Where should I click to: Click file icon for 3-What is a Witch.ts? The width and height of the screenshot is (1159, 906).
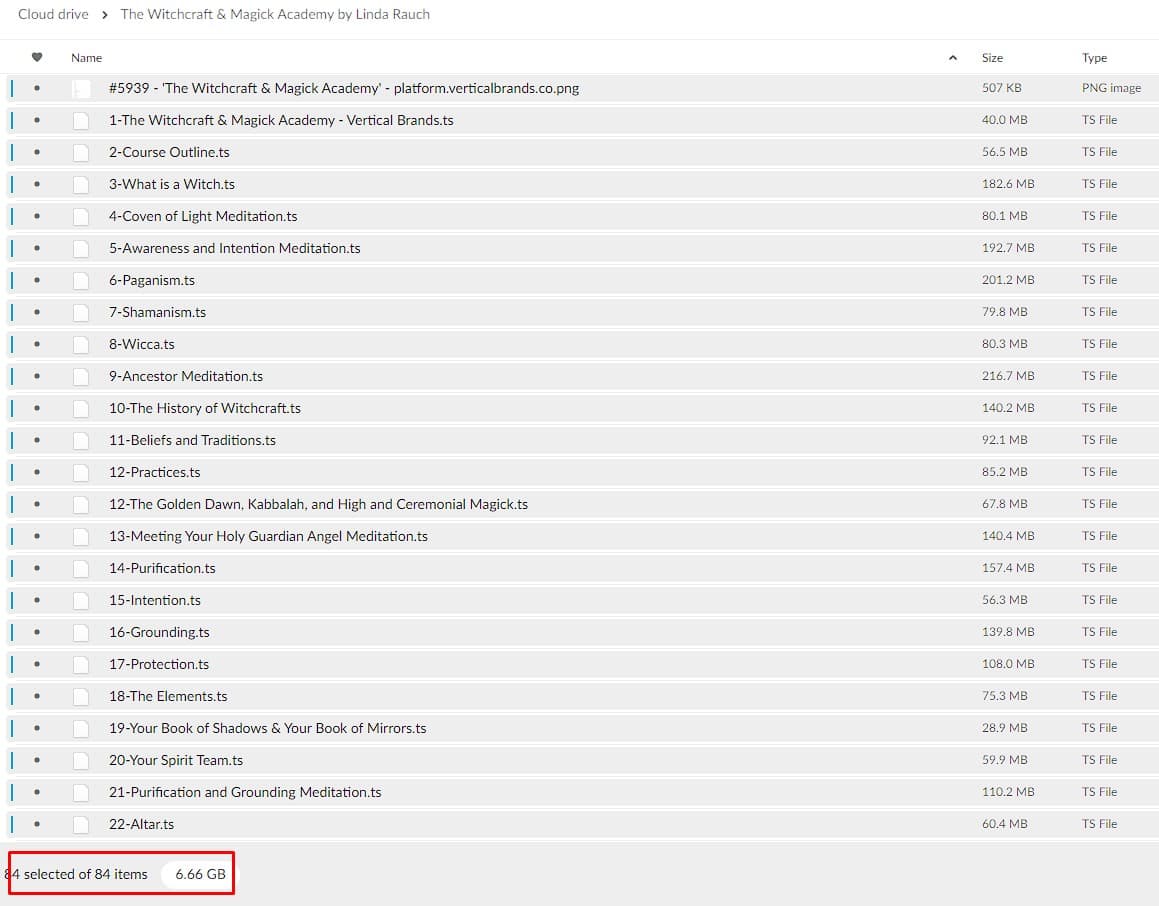coord(81,184)
